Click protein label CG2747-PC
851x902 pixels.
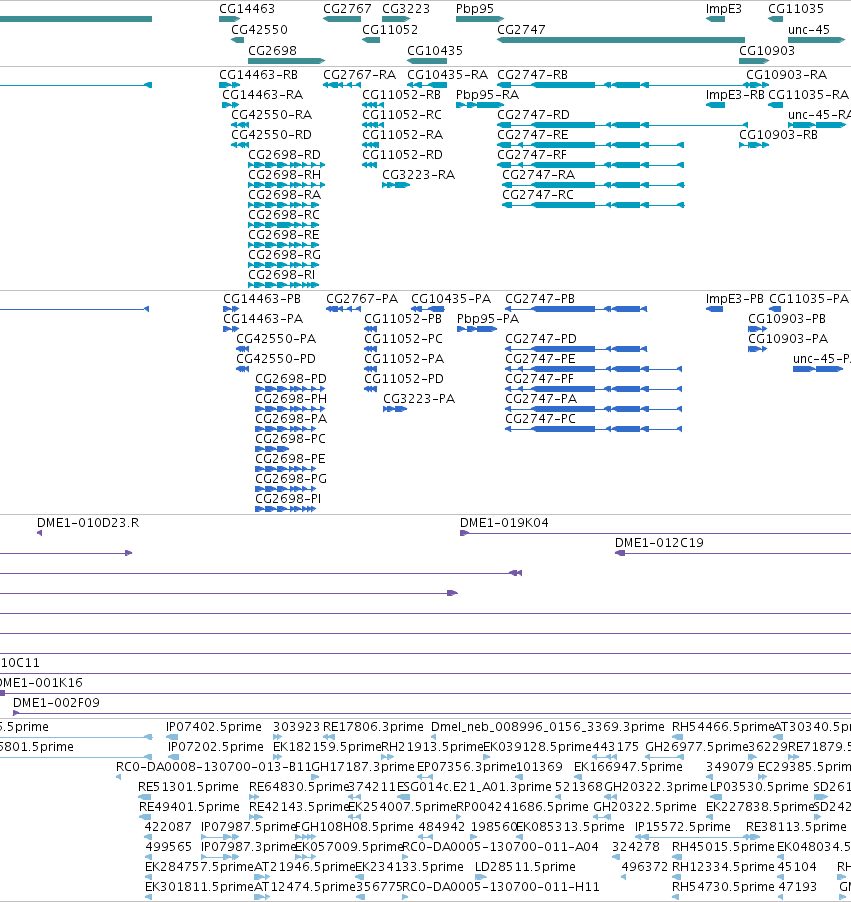tap(540, 418)
